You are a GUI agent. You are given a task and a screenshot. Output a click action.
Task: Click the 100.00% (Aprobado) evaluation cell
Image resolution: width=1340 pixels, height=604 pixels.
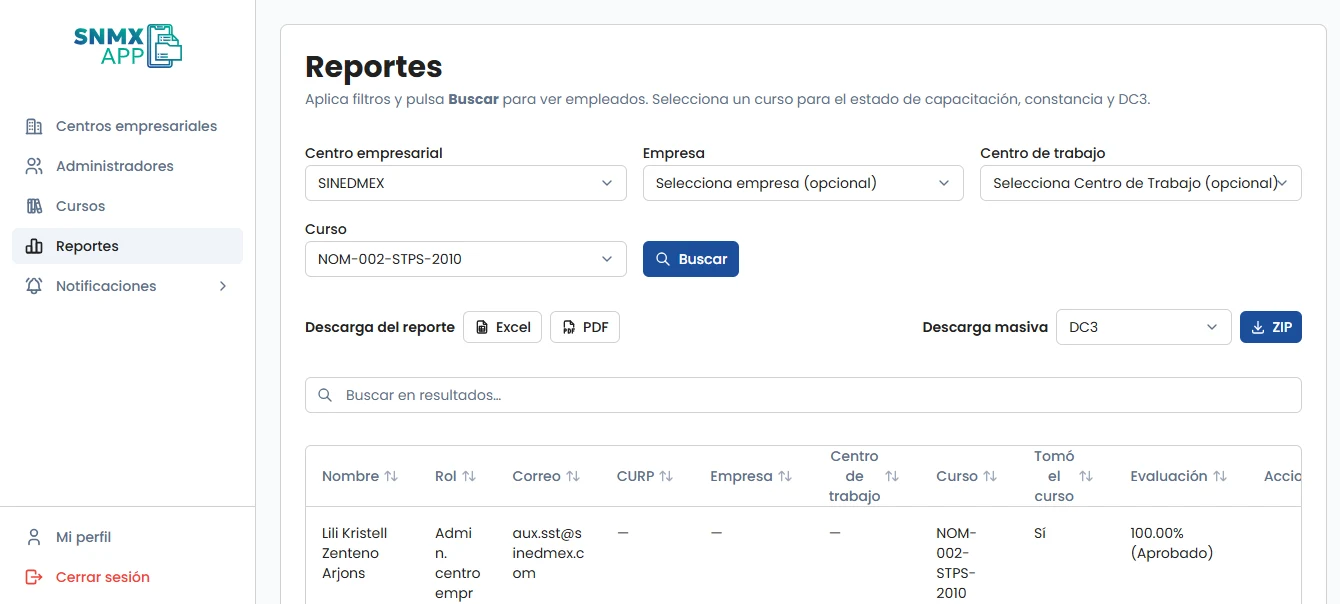pos(1171,543)
